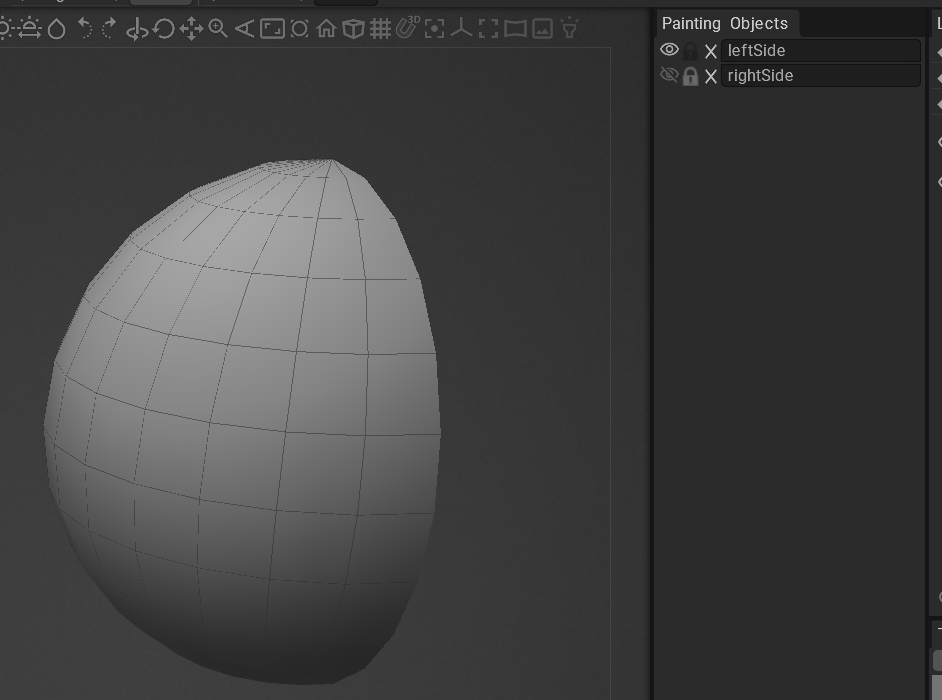Click the cube perspective view icon
This screenshot has height=700, width=942.
[x=353, y=29]
